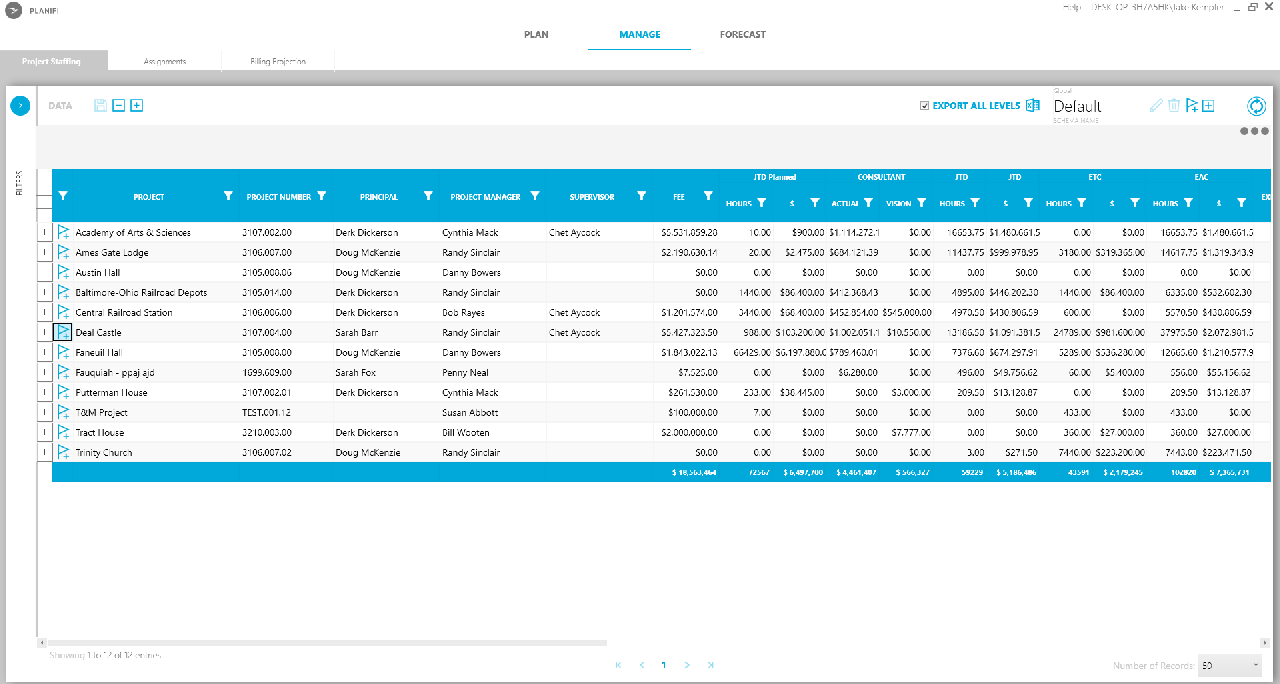Expand the Academy of Arts & Sciences row
The image size is (1280, 684).
[x=44, y=232]
